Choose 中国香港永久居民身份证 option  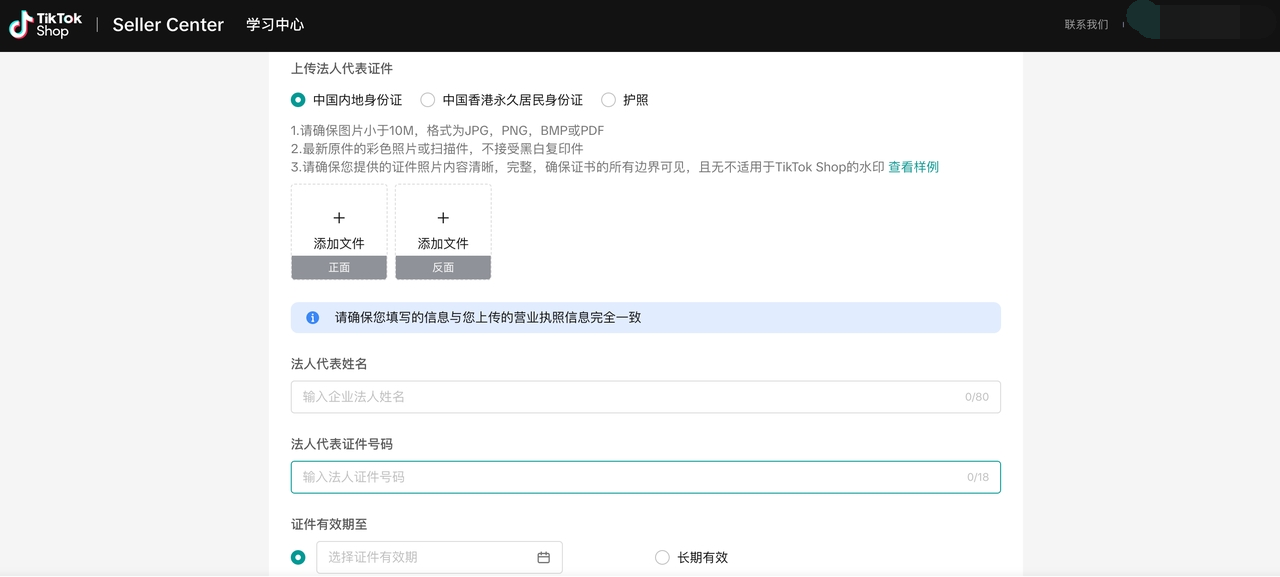[x=428, y=100]
